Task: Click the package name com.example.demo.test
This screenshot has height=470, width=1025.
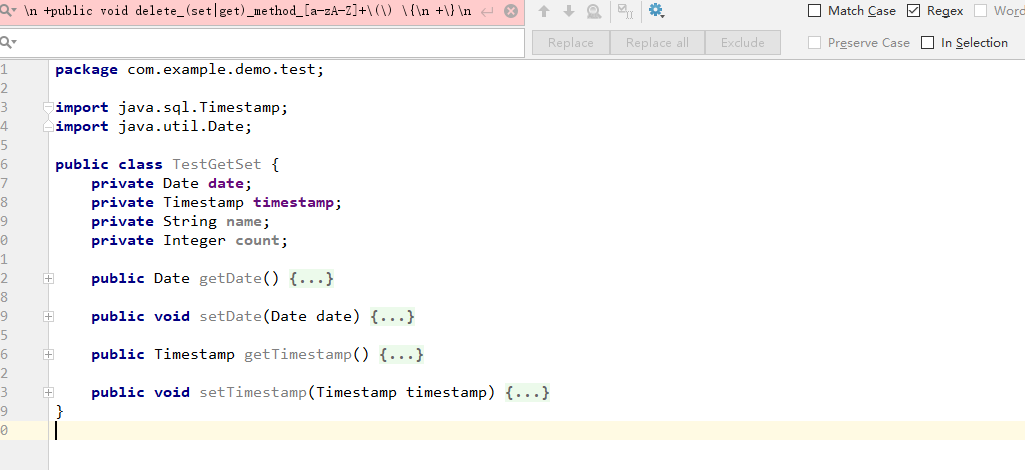Action: tap(222, 69)
